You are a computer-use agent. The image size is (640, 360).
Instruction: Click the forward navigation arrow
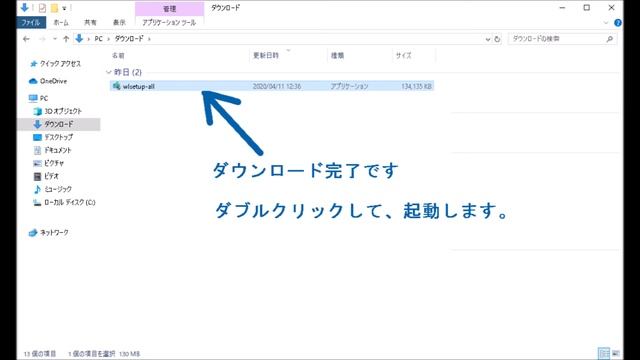[x=42, y=39]
